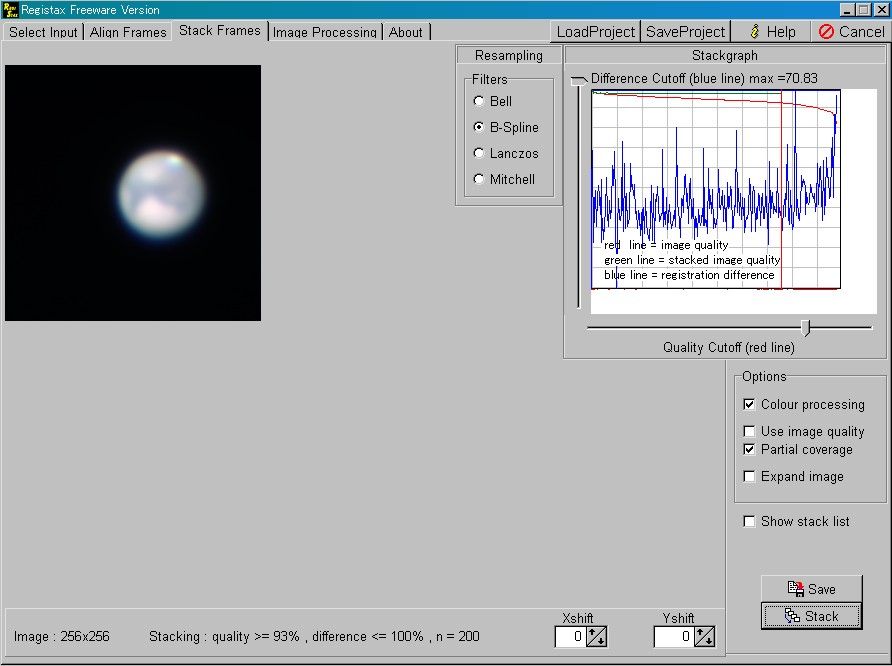The image size is (892, 666).
Task: Select the Bell resampling filter
Action: tap(480, 102)
